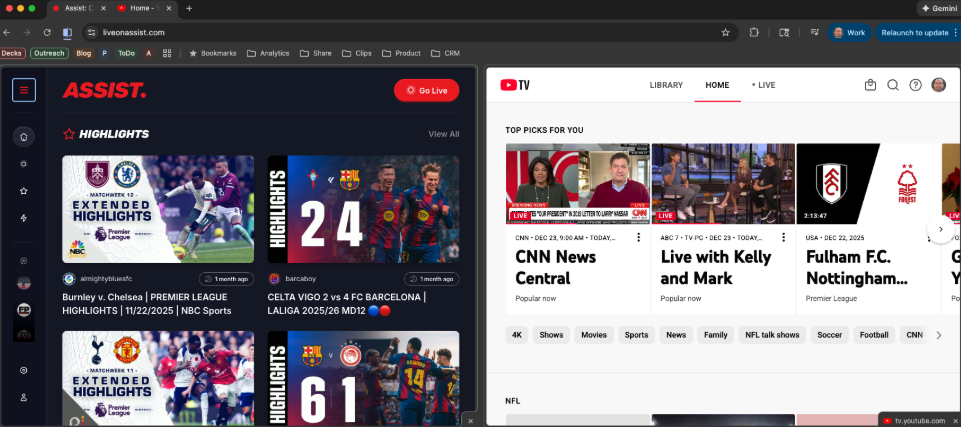
Task: Open the Barcelona 6-1 Olympiacos highlights thumbnail
Action: [363, 379]
